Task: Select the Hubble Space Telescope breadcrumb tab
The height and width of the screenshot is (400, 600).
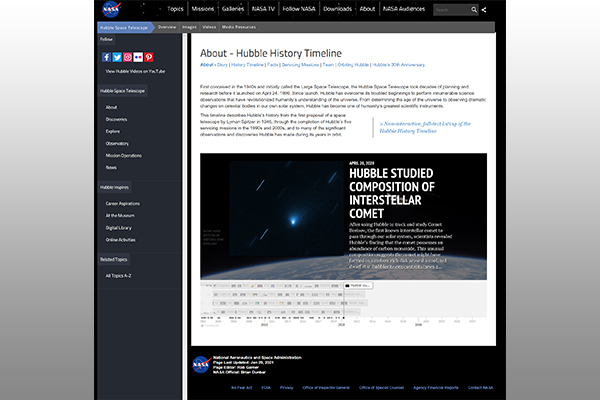Action: pyautogui.click(x=124, y=28)
